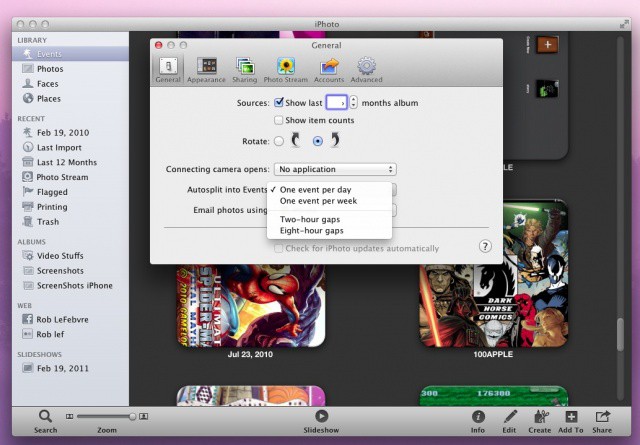Open the Accounts preferences pane

[x=329, y=71]
